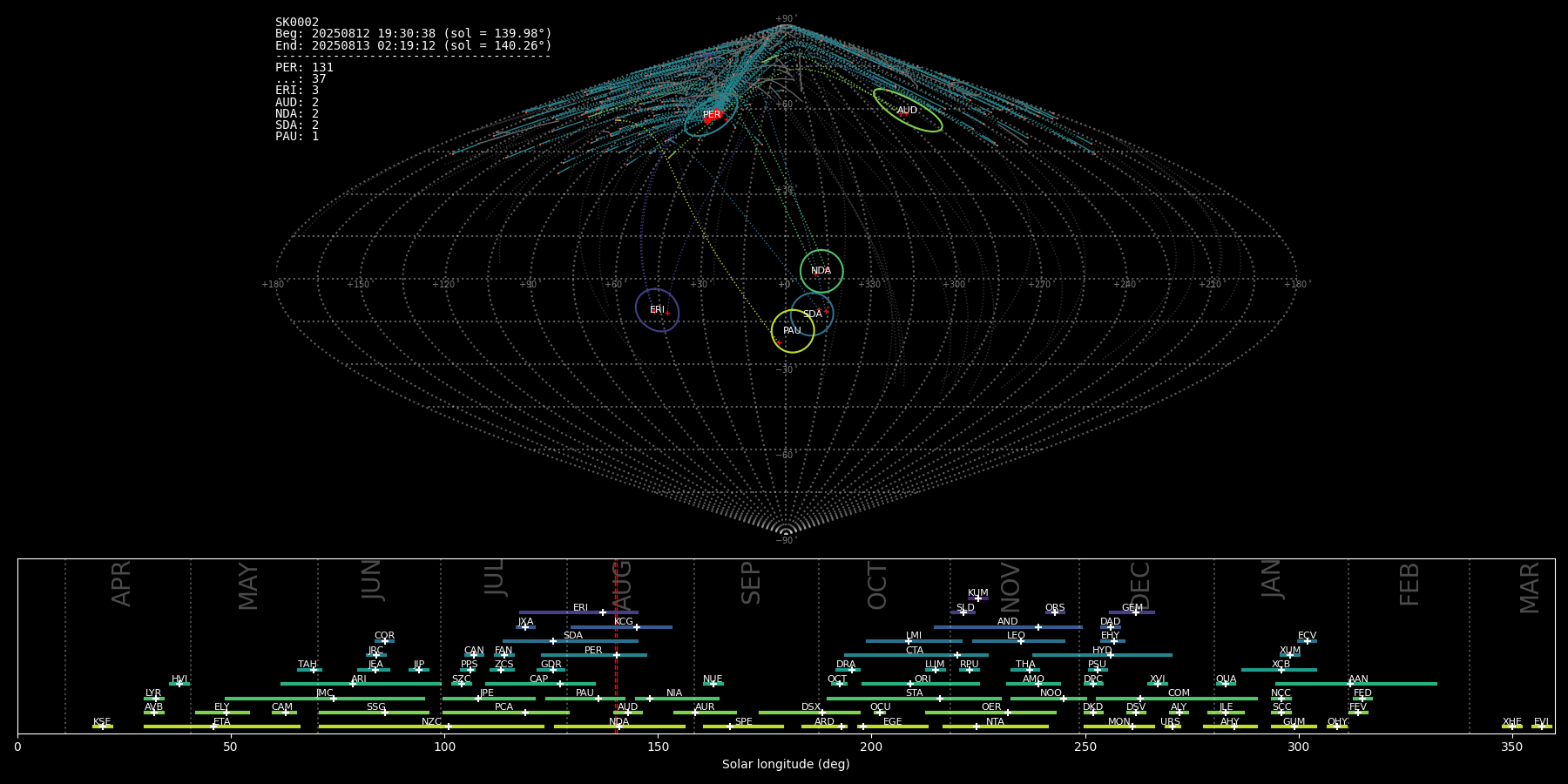Click the ETA shower bar label in timeline
The height and width of the screenshot is (784, 1568).
(x=222, y=722)
